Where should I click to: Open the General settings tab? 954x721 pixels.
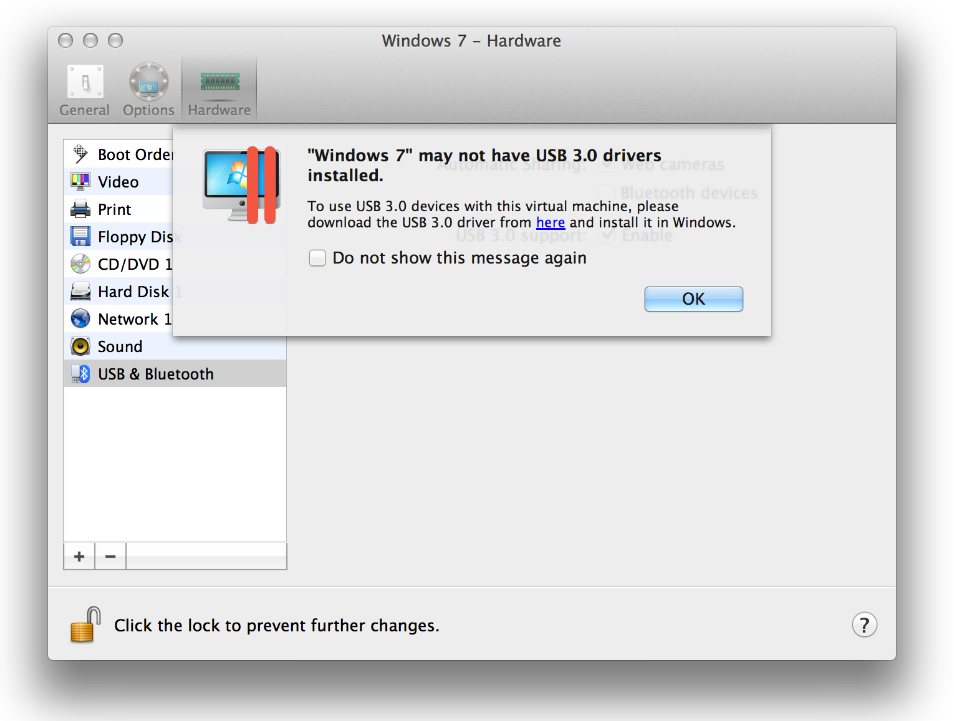point(85,90)
